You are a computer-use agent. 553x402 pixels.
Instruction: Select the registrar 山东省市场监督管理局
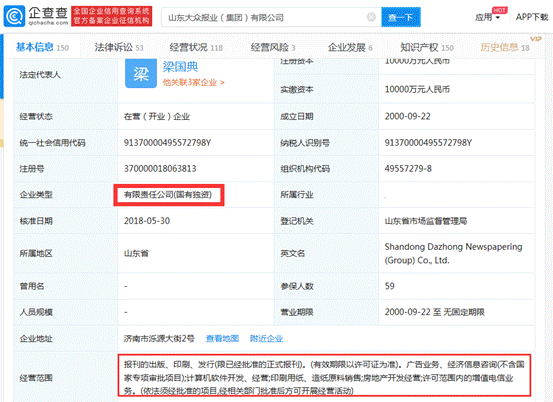426,221
